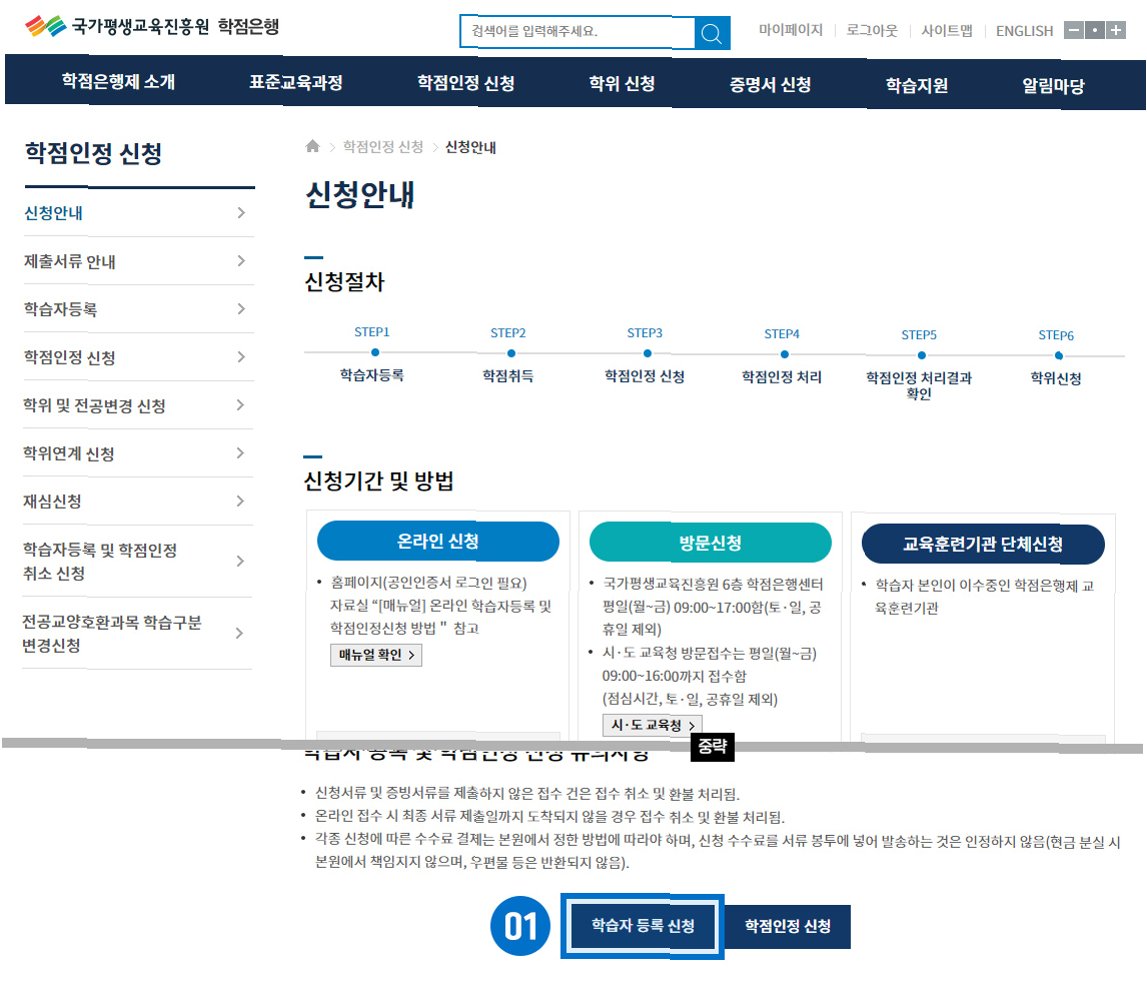Click 신청절차 section heading
Image resolution: width=1147 pixels, height=987 pixels.
345,282
